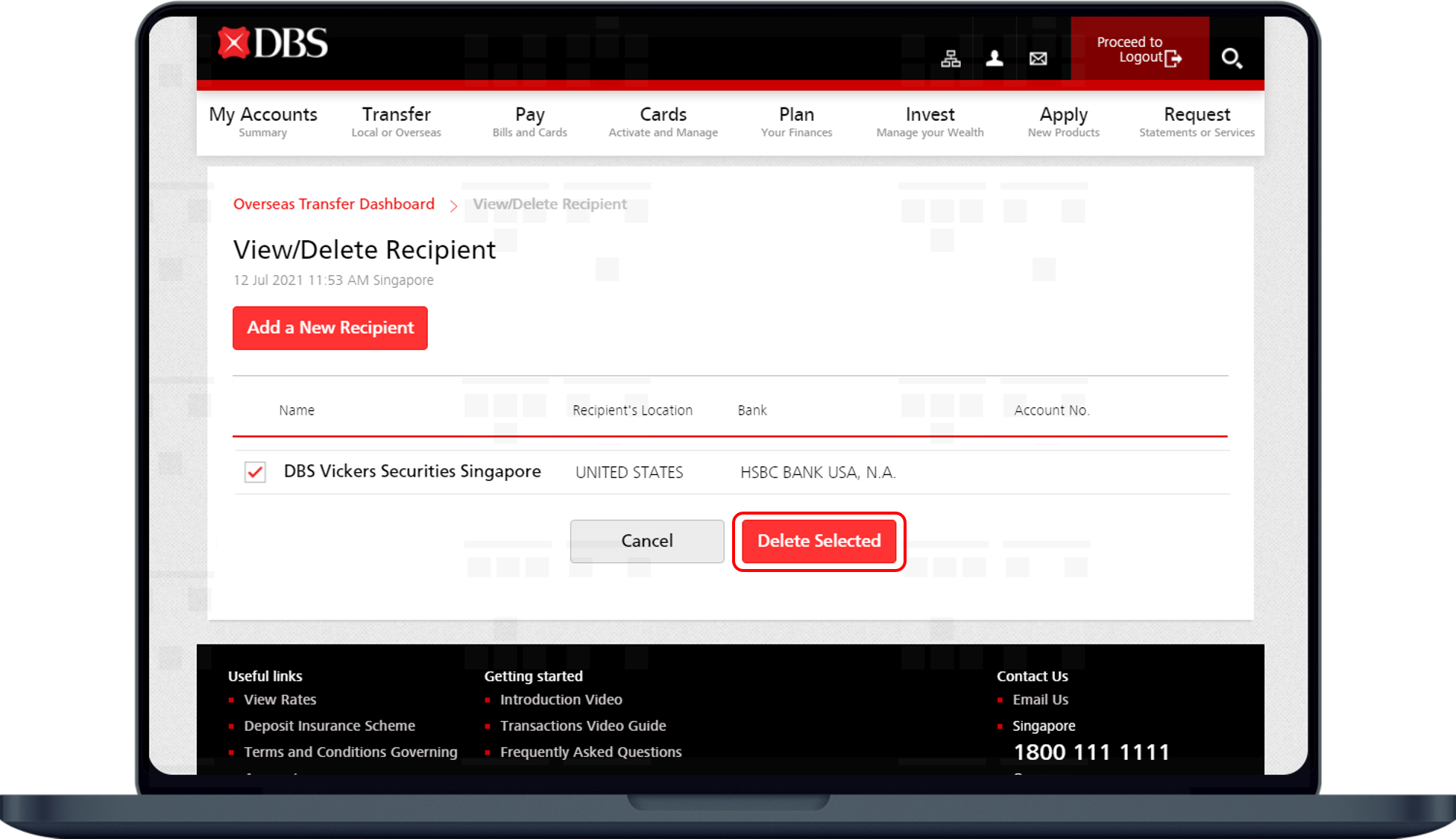
Task: Click Add a New Recipient button
Action: 330,328
